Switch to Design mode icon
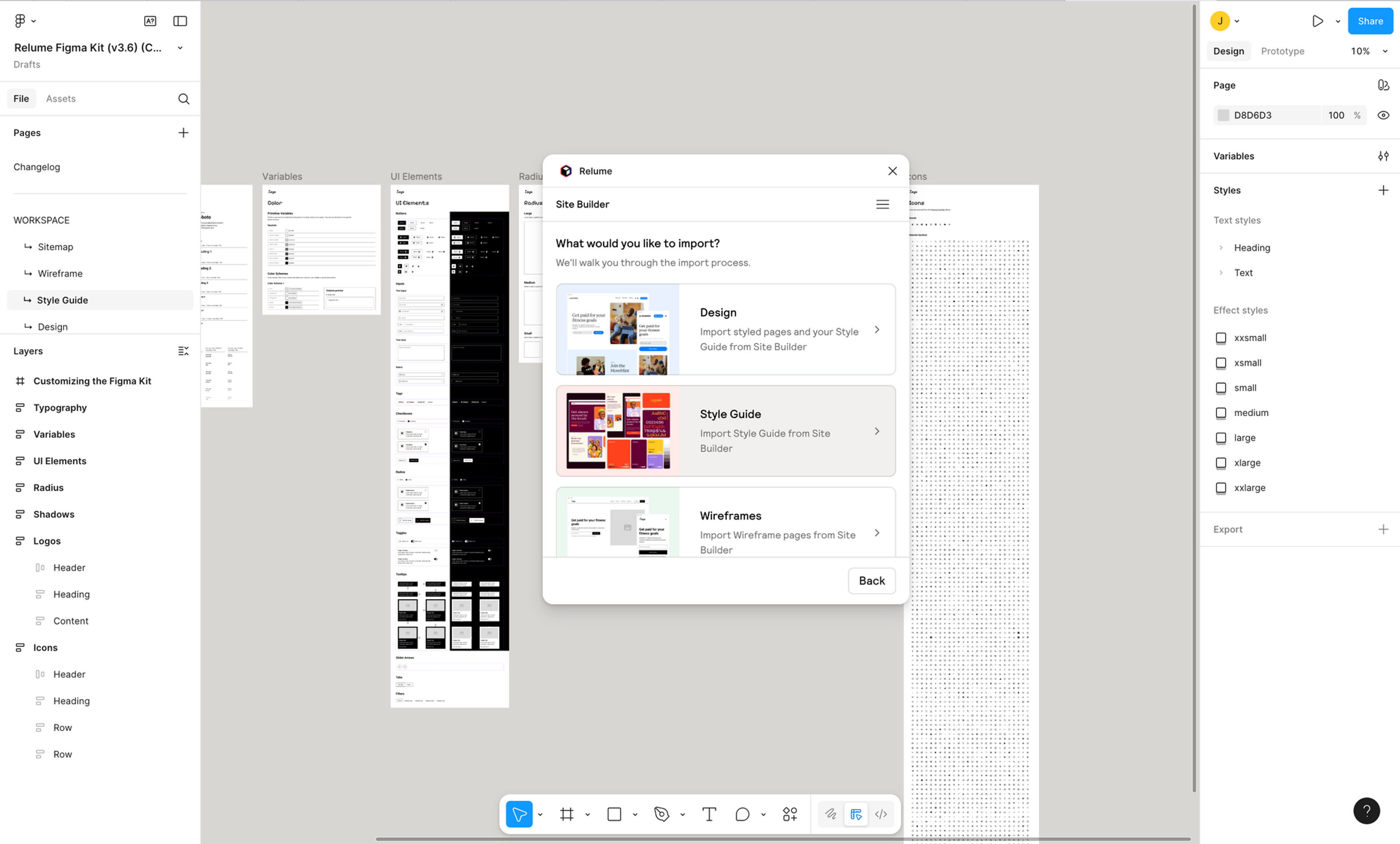 click(856, 814)
